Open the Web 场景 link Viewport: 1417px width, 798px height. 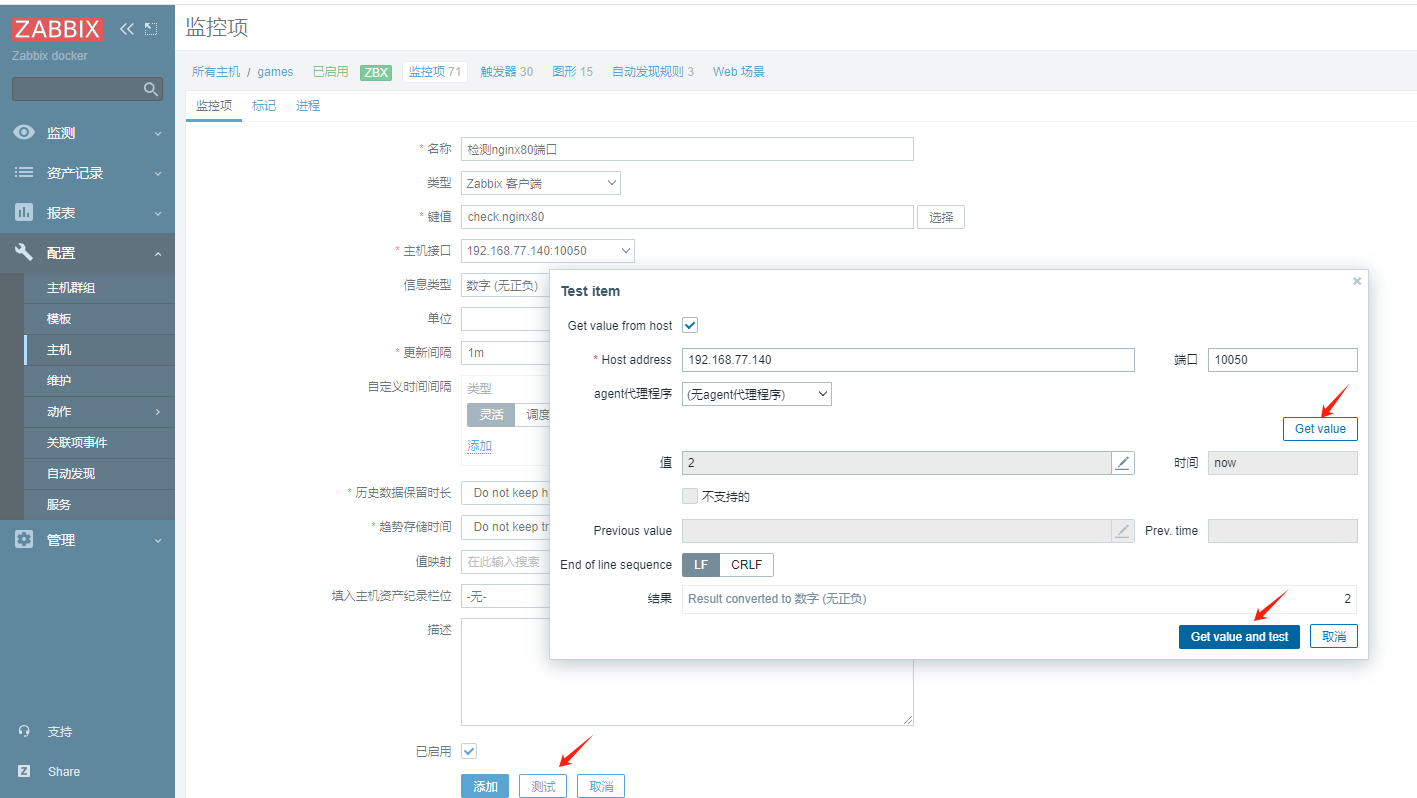coord(739,72)
